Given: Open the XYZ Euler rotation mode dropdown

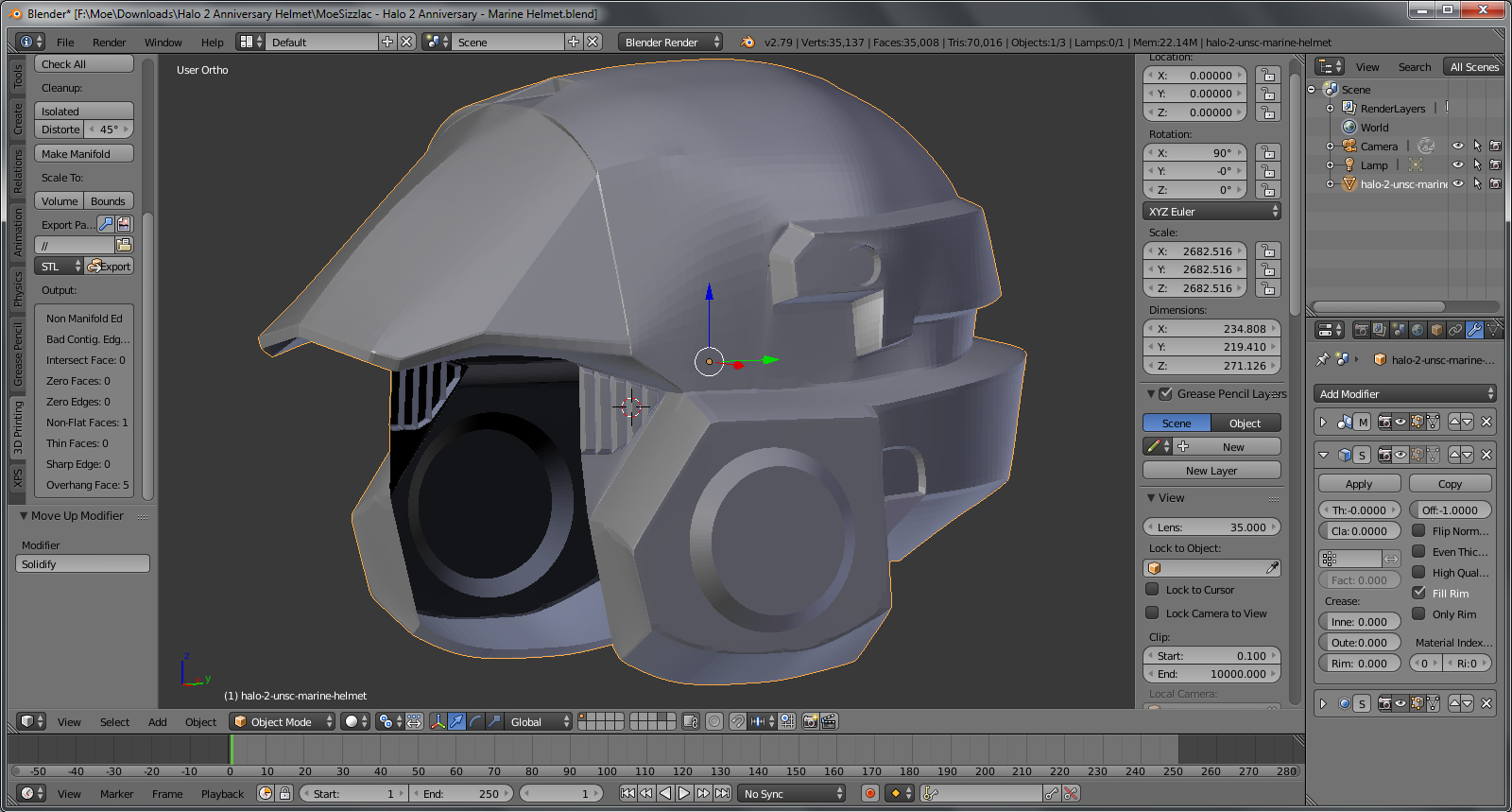Looking at the screenshot, I should (1211, 212).
